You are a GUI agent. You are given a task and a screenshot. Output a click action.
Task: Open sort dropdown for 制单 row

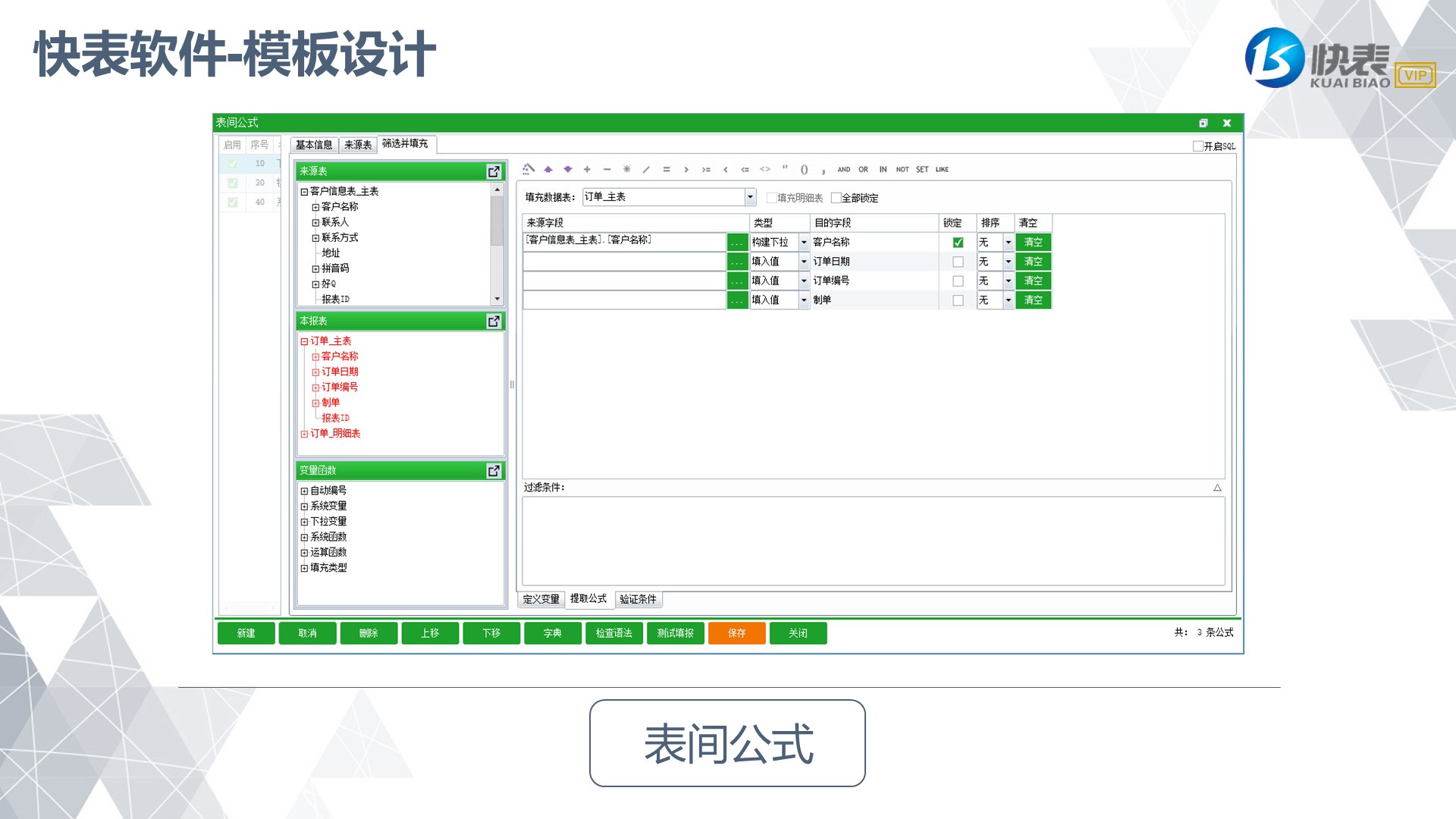pos(1008,300)
